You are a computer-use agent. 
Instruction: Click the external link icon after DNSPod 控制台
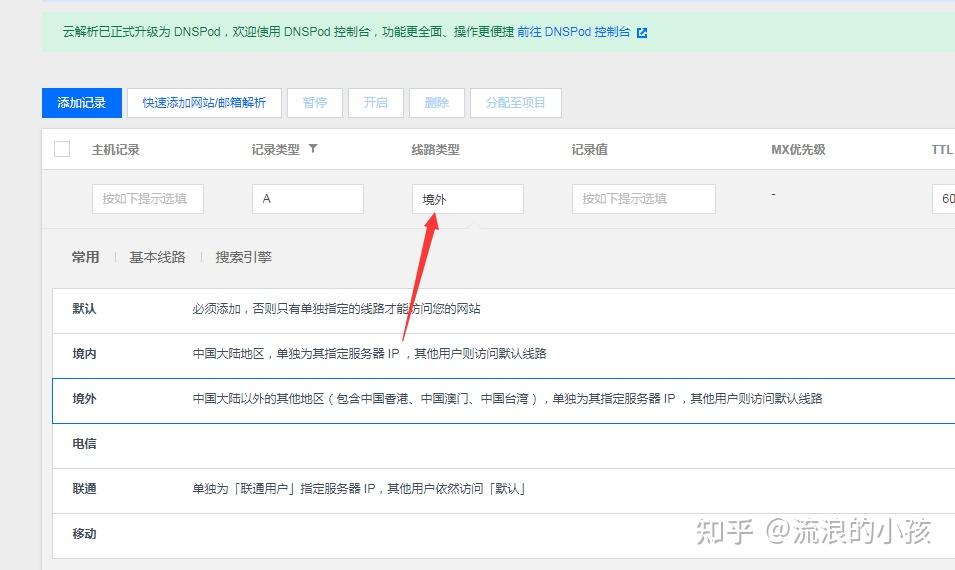coord(642,33)
